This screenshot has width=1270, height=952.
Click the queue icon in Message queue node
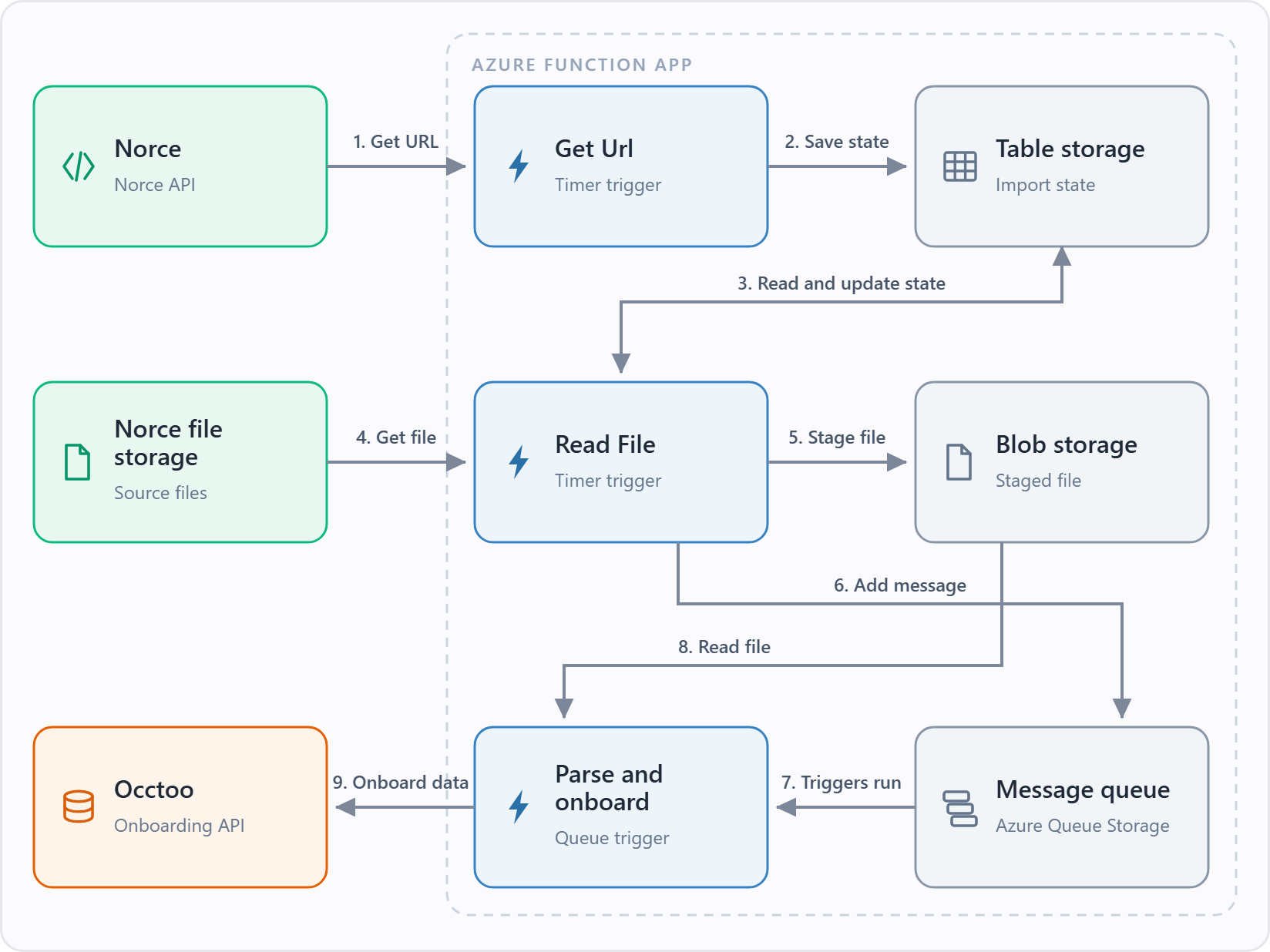pyautogui.click(x=960, y=809)
